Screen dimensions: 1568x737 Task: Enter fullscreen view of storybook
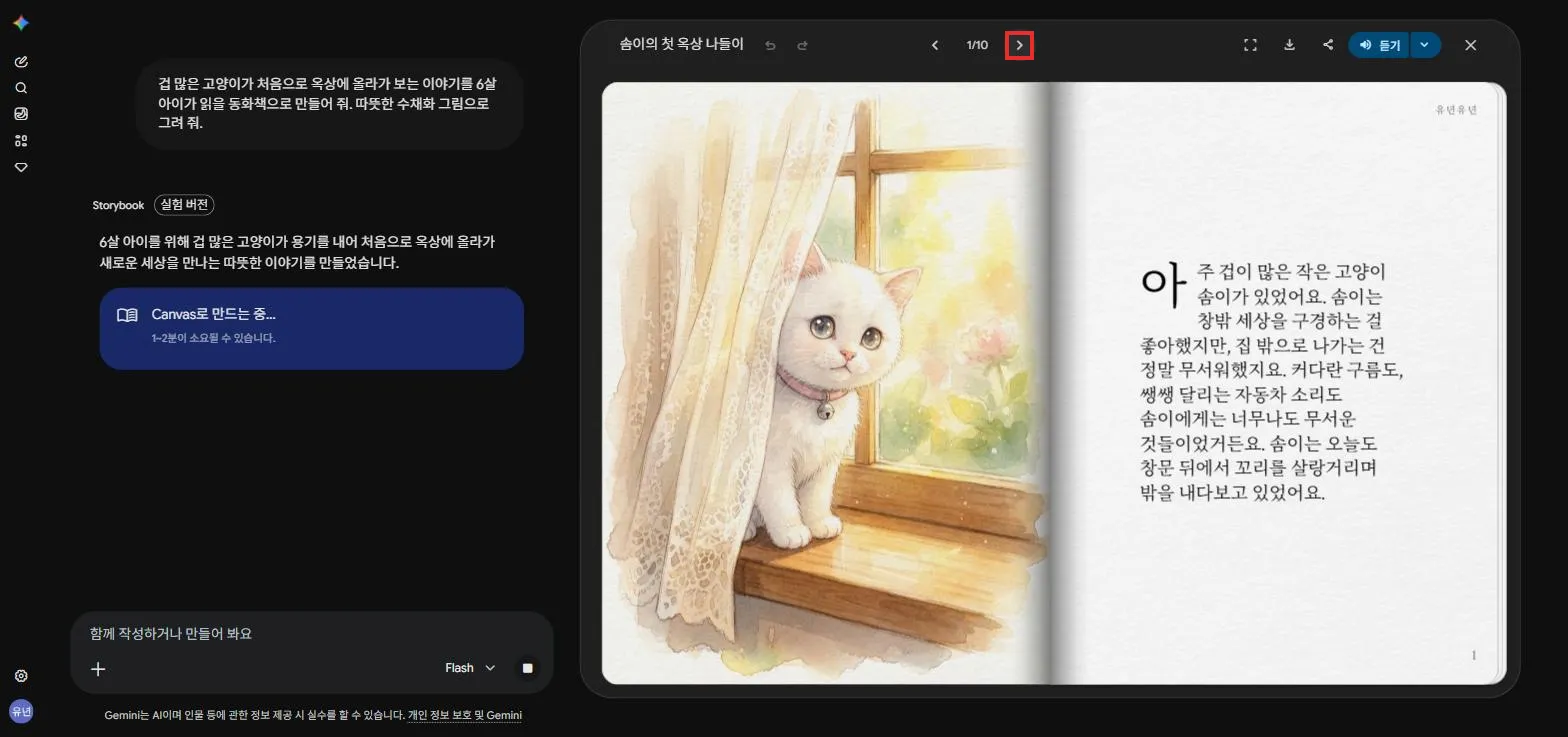(1250, 45)
